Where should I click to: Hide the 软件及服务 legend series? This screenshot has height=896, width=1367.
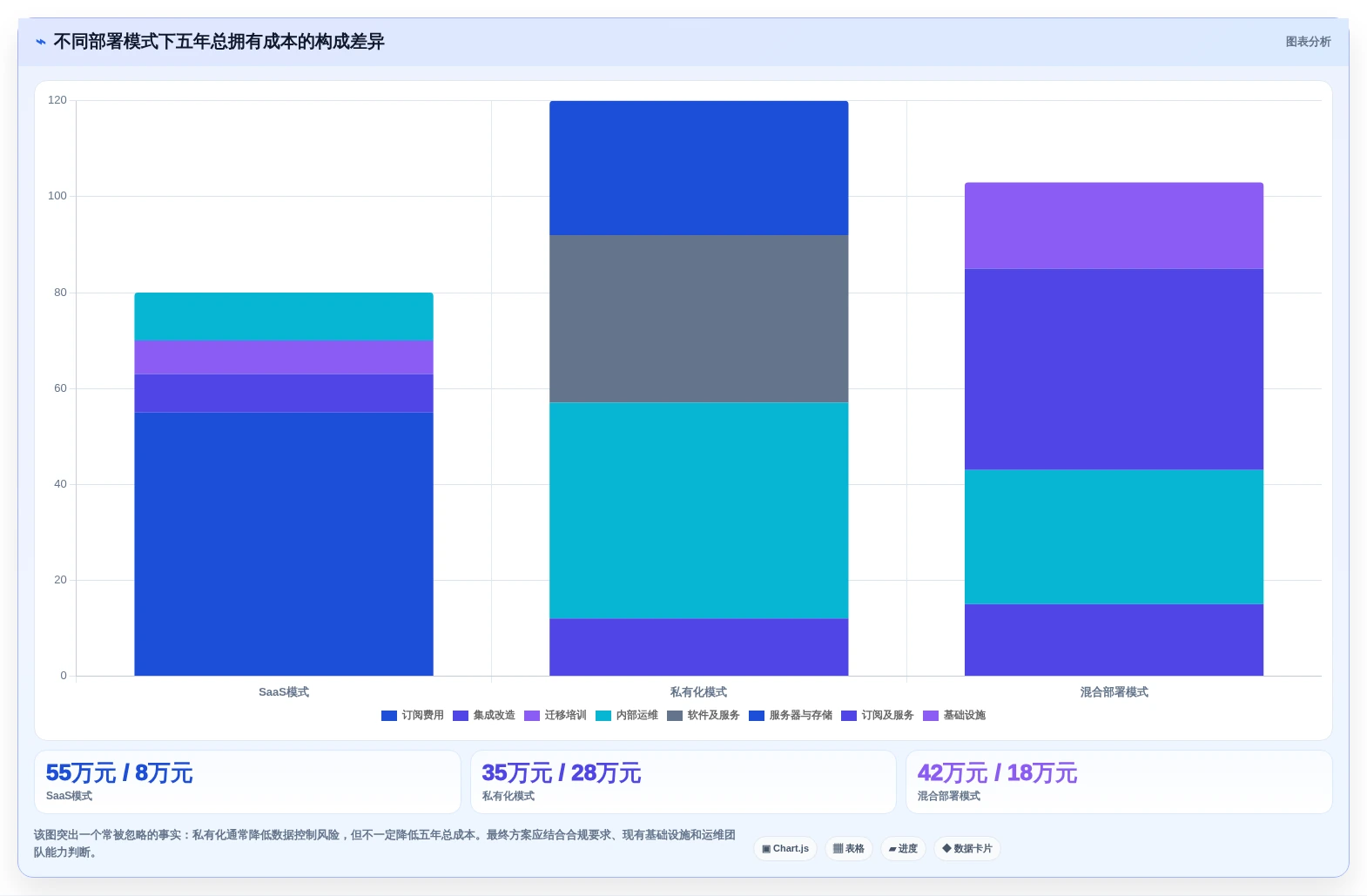(x=704, y=716)
